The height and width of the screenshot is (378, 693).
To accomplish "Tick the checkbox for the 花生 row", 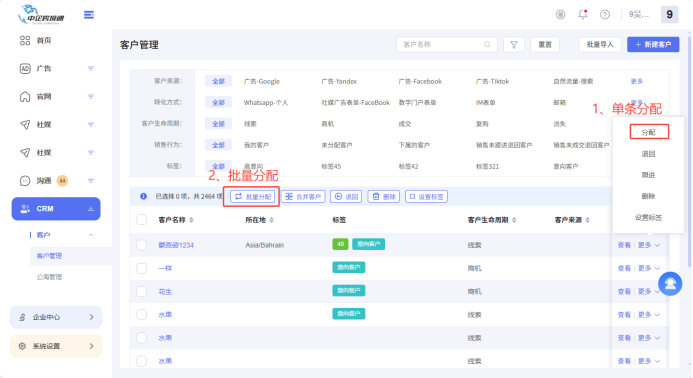I will point(141,291).
